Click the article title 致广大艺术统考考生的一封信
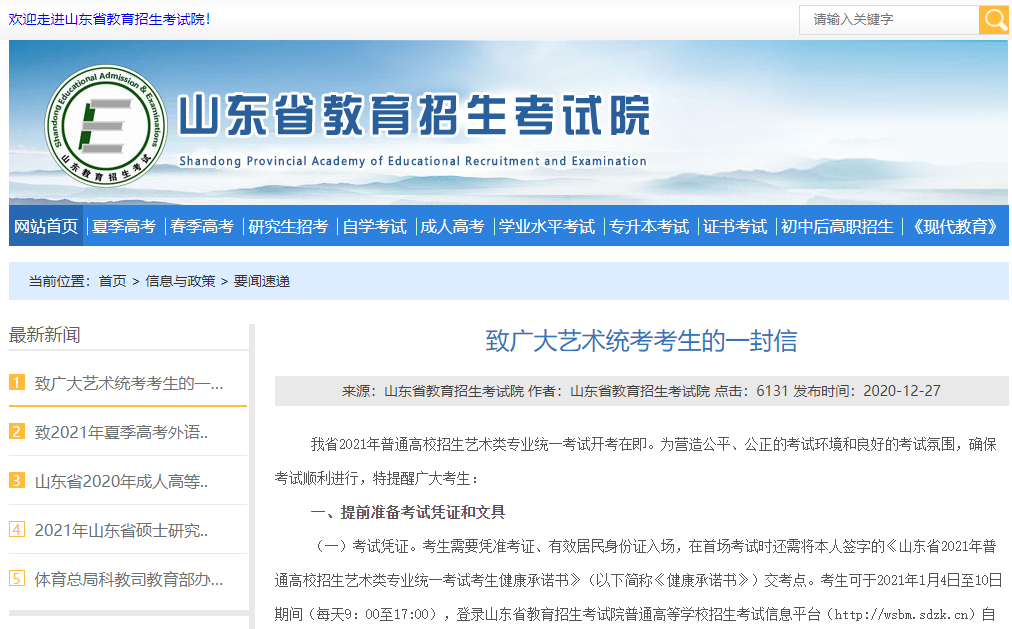 point(641,341)
